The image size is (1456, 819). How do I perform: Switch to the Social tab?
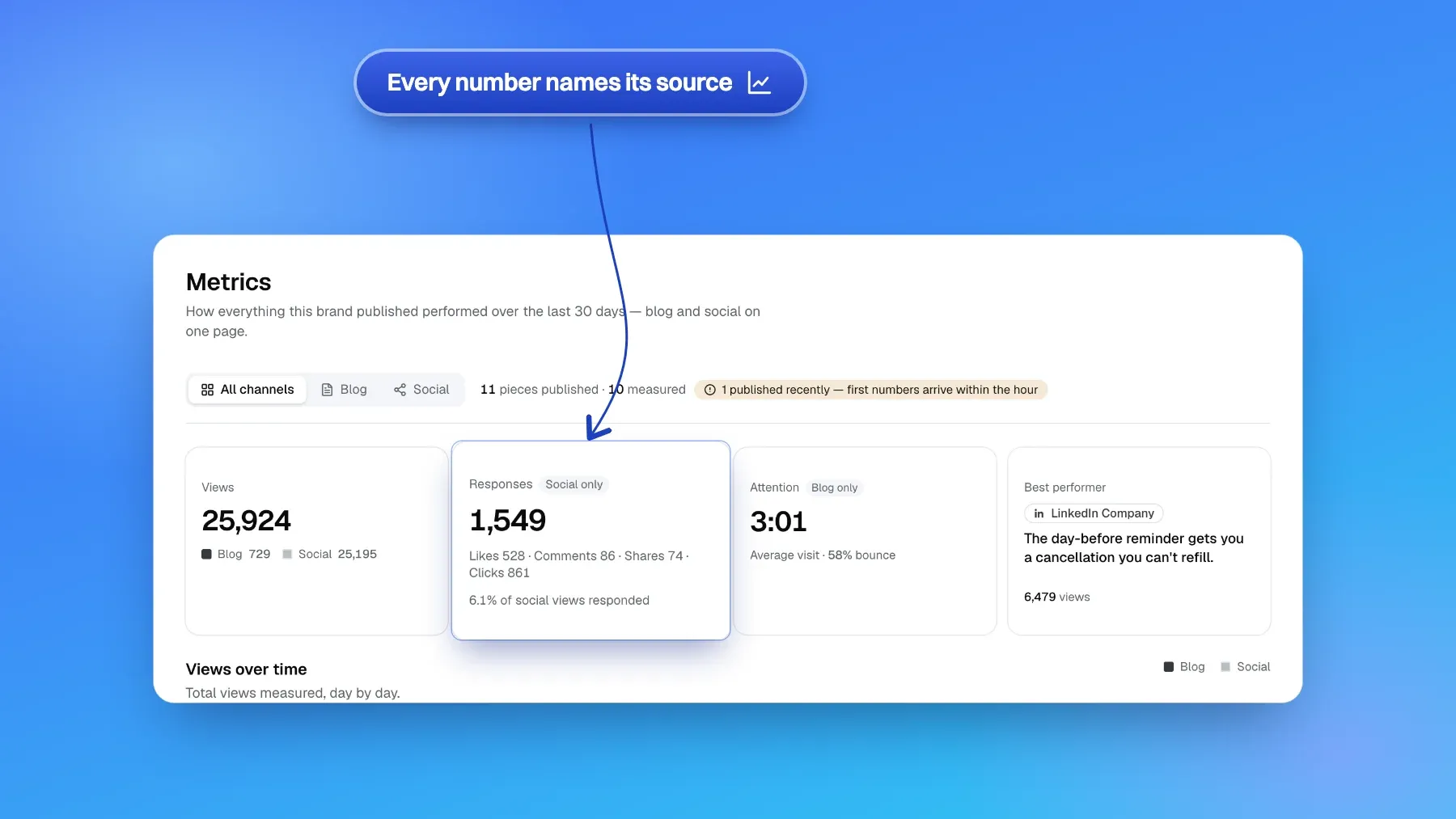pos(421,390)
